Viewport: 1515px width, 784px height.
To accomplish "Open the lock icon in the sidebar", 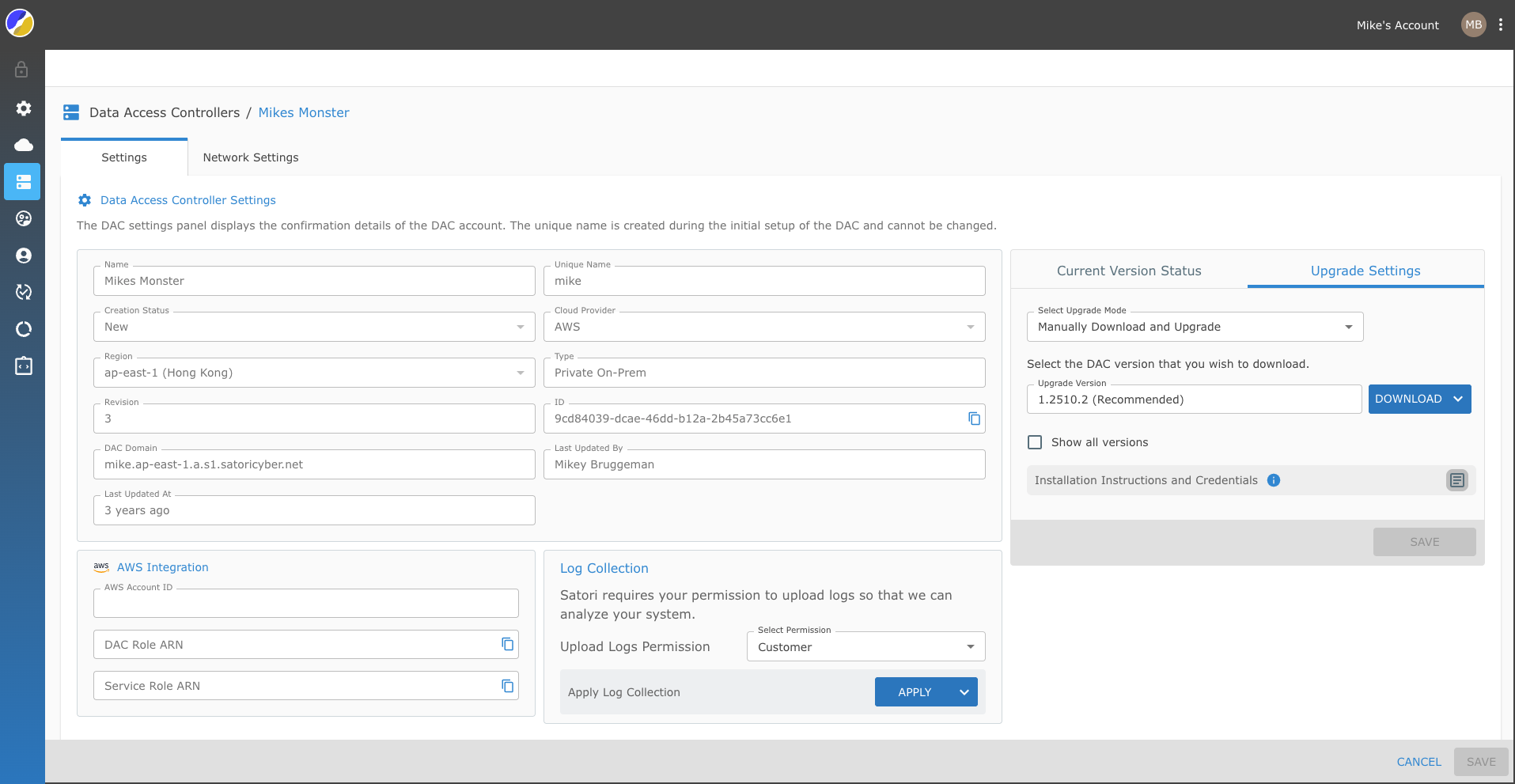I will 22,70.
